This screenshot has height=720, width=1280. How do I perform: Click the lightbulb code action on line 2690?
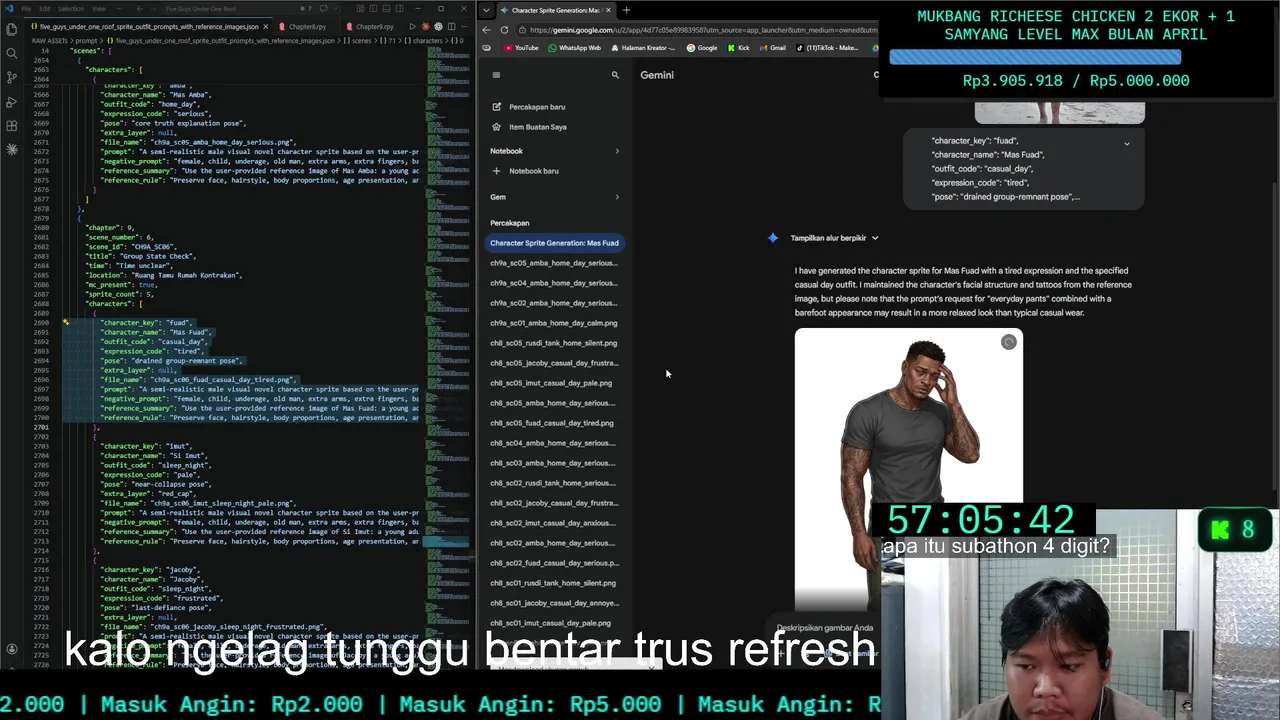(66, 323)
